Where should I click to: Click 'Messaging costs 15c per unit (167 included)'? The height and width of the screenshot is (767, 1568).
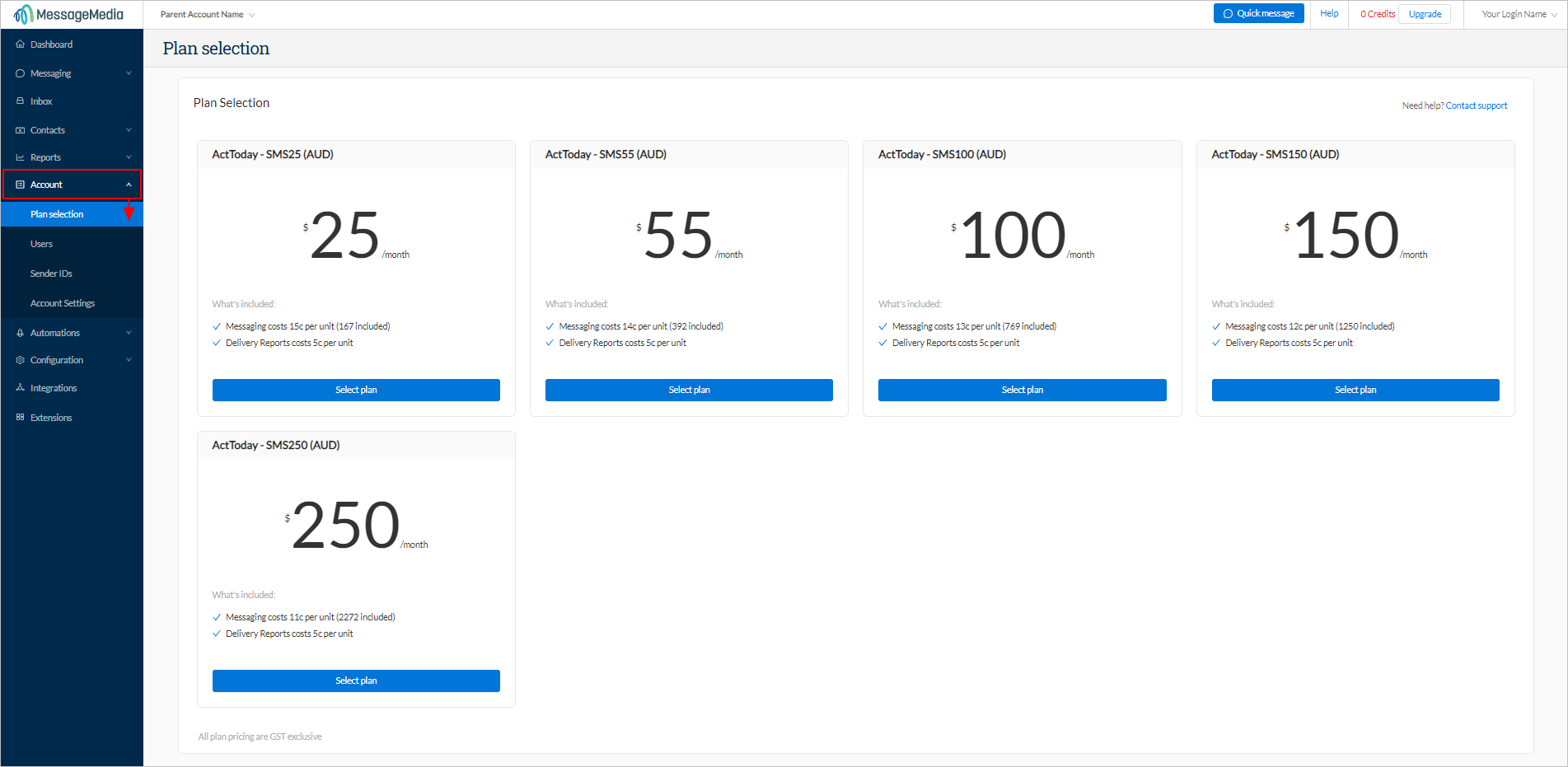[307, 326]
